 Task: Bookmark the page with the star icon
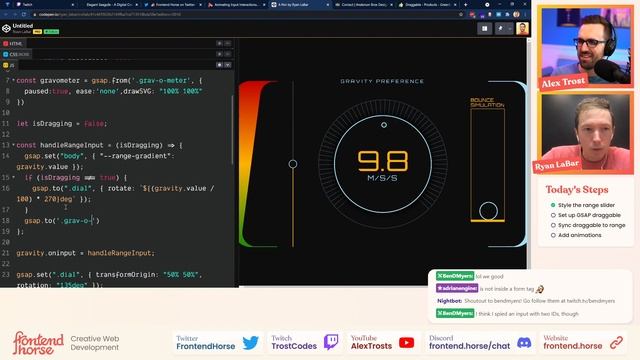(x=461, y=14)
